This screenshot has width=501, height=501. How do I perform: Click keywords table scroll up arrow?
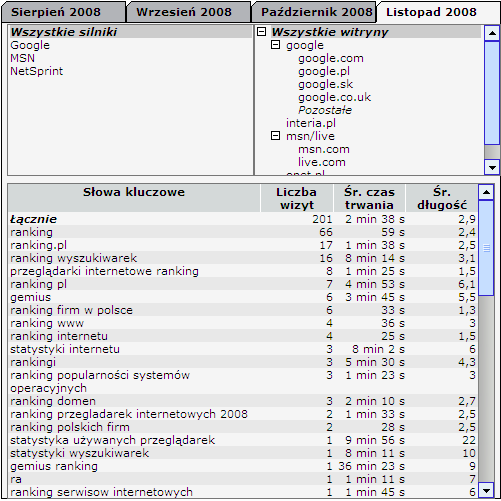point(486,192)
